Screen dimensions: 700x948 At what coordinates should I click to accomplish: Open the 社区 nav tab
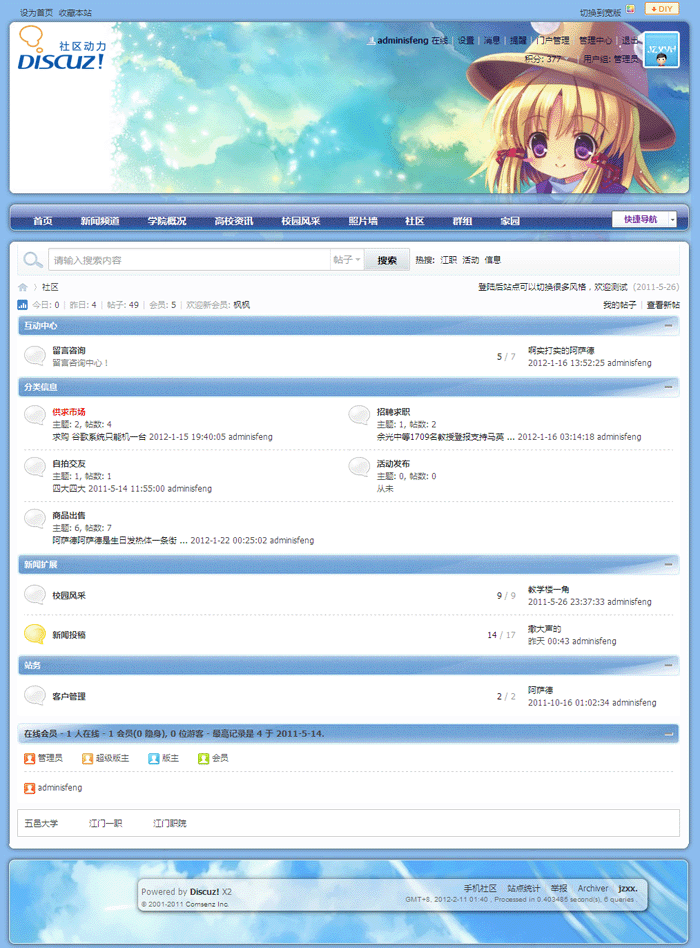(414, 221)
